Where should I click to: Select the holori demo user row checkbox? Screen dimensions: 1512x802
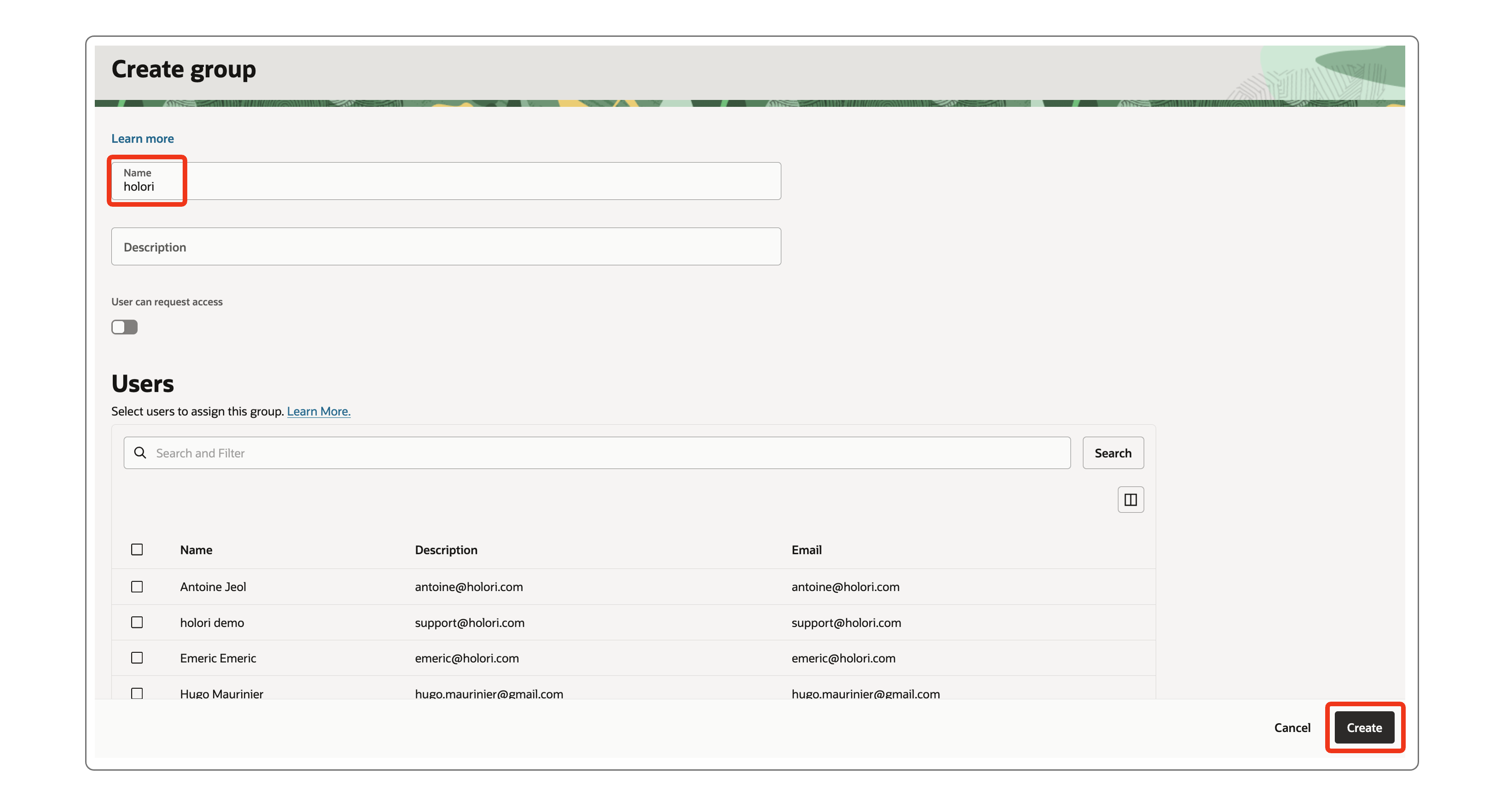pos(137,622)
